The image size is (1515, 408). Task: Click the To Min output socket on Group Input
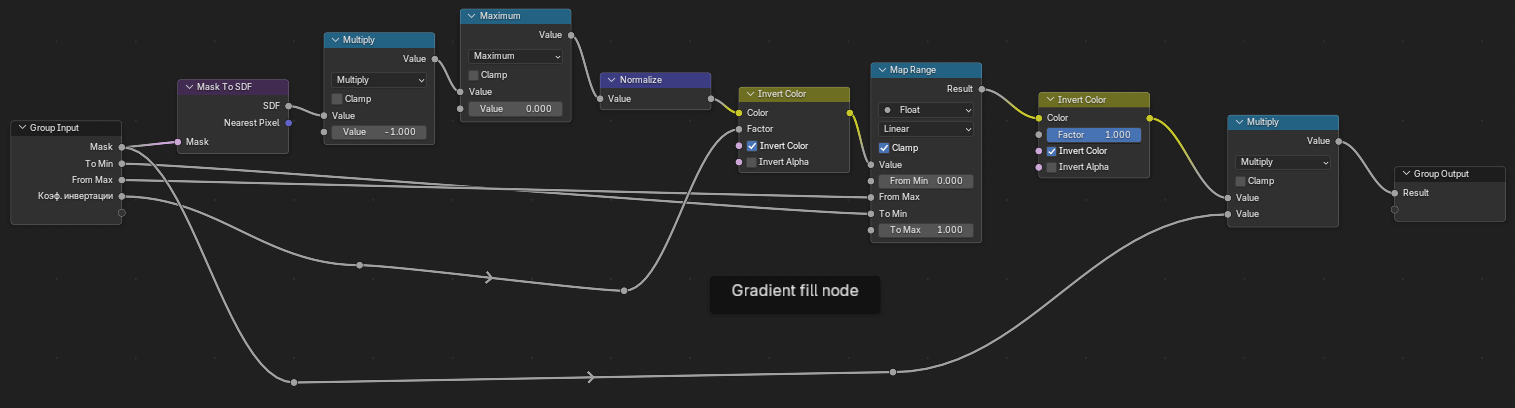122,163
